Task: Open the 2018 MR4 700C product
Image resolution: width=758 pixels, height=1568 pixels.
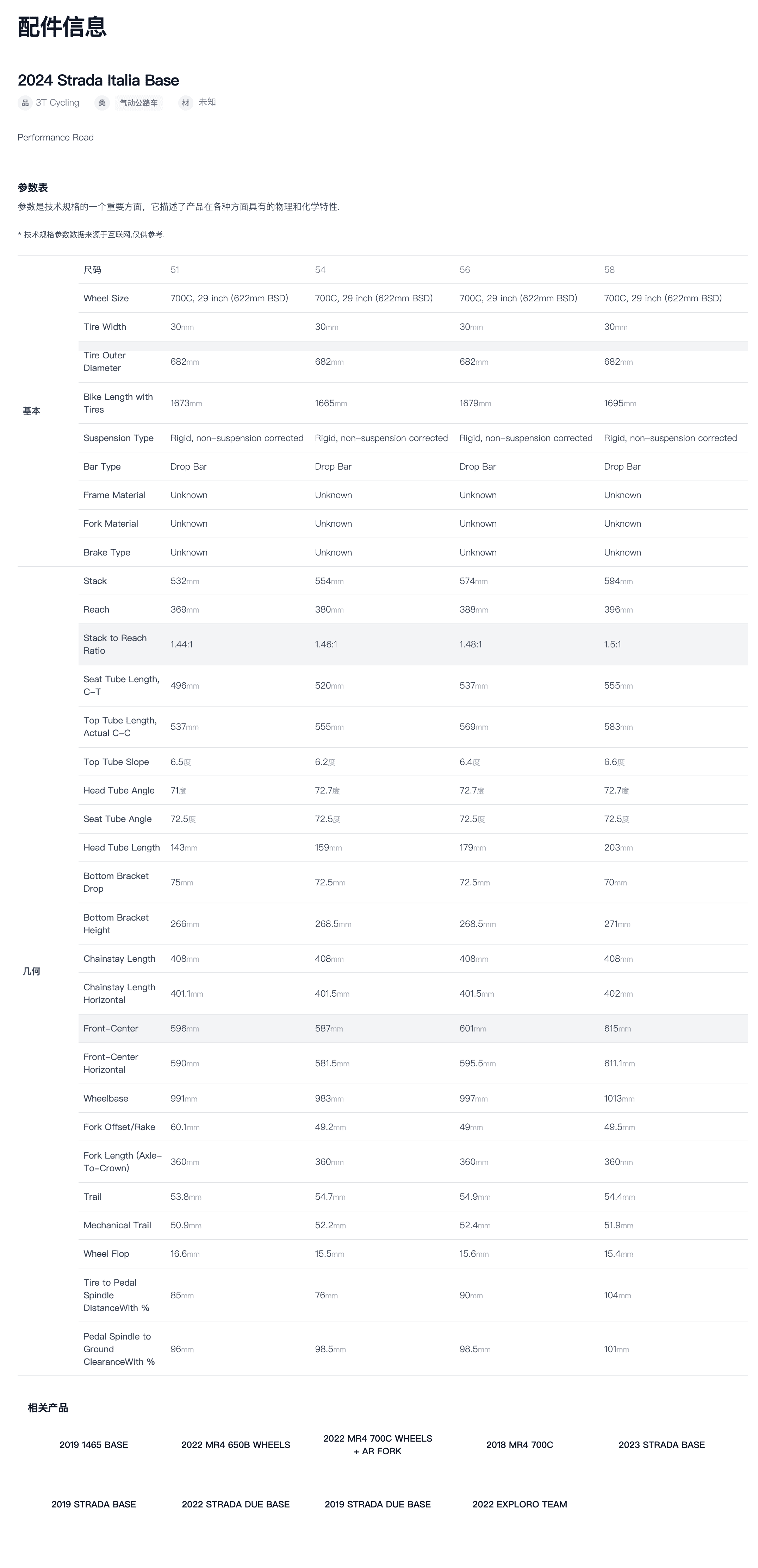Action: tap(519, 1444)
